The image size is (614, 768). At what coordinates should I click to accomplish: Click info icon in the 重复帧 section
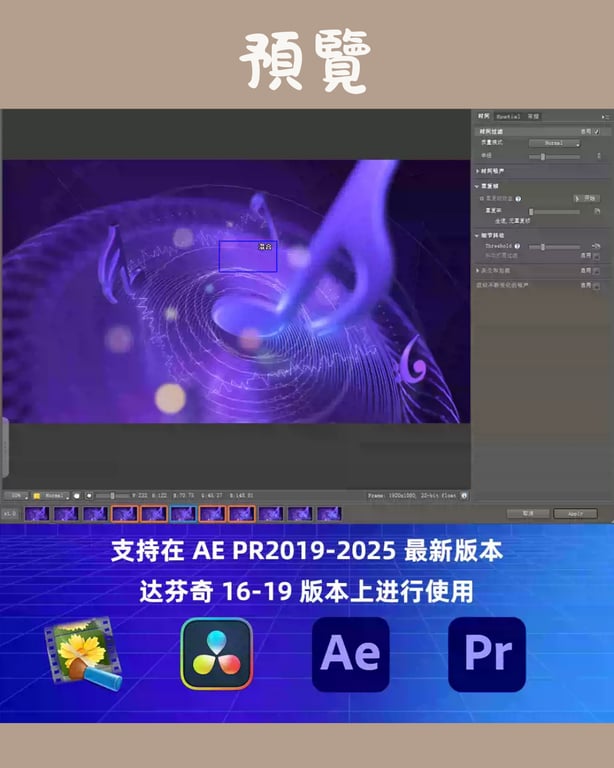(x=518, y=199)
